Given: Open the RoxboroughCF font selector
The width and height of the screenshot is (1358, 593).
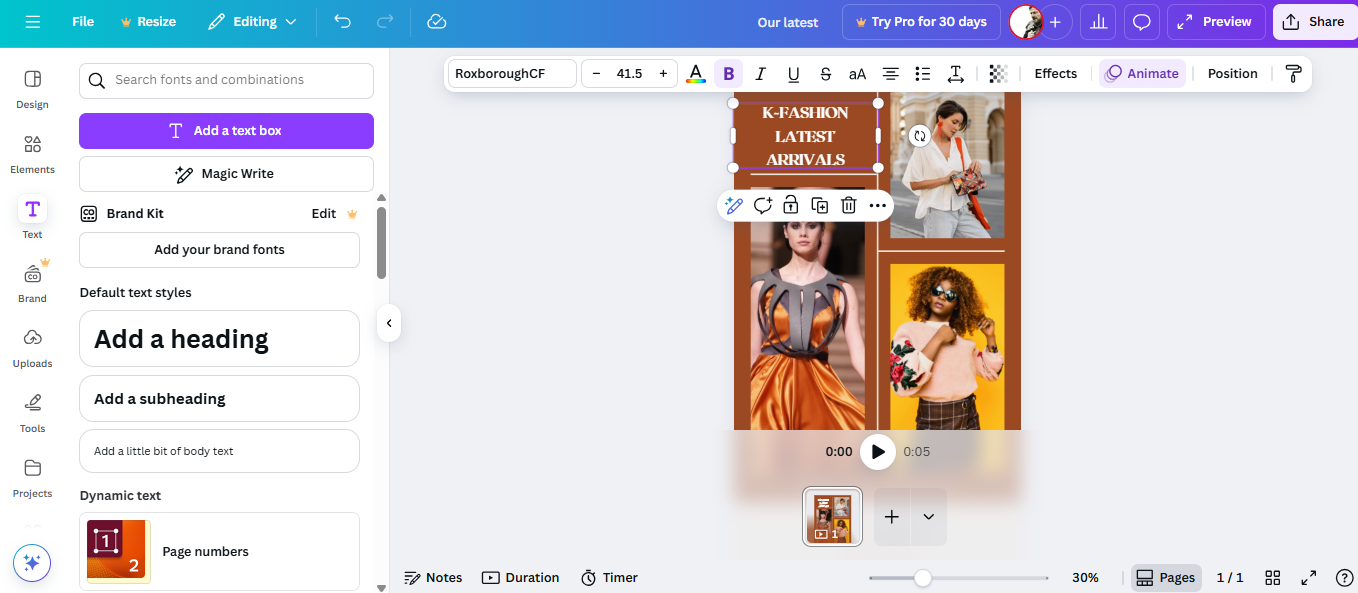Looking at the screenshot, I should (512, 74).
